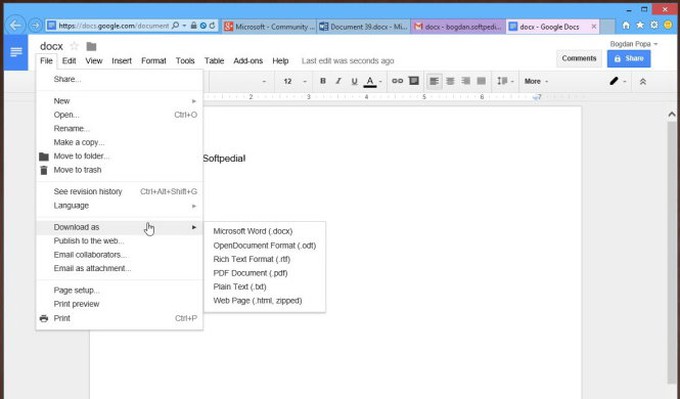This screenshot has height=399, width=680.
Task: Open the Table menu
Action: tap(214, 61)
